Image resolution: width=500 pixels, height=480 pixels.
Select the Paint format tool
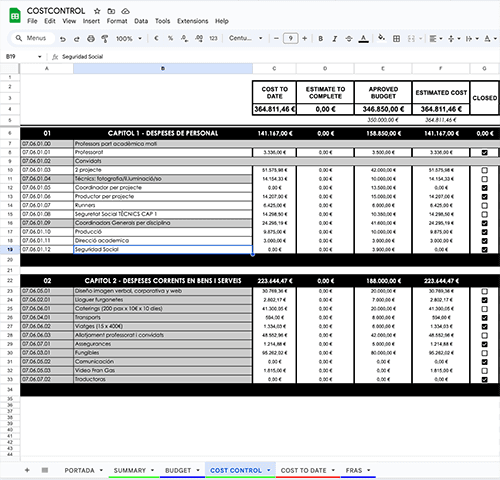point(105,39)
